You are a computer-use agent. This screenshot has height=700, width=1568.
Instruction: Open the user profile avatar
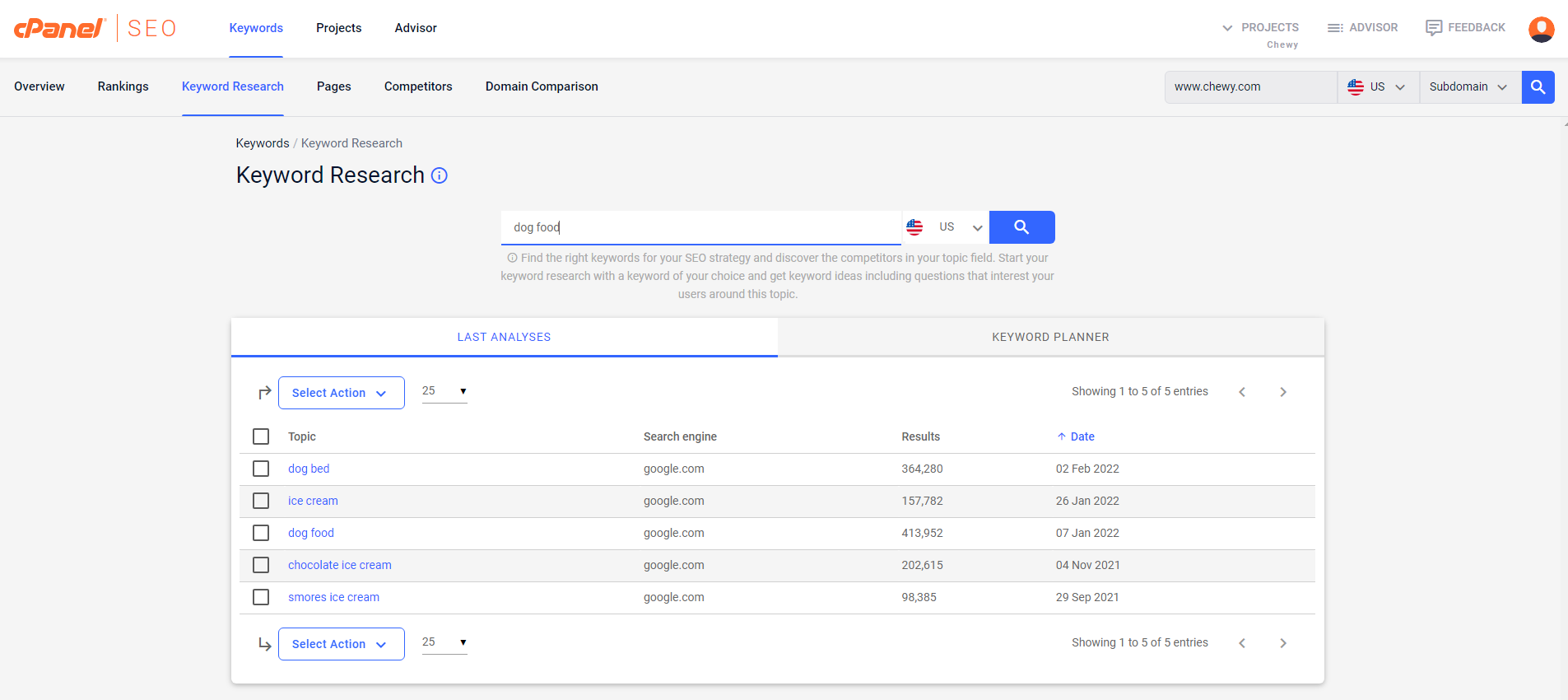(1541, 29)
